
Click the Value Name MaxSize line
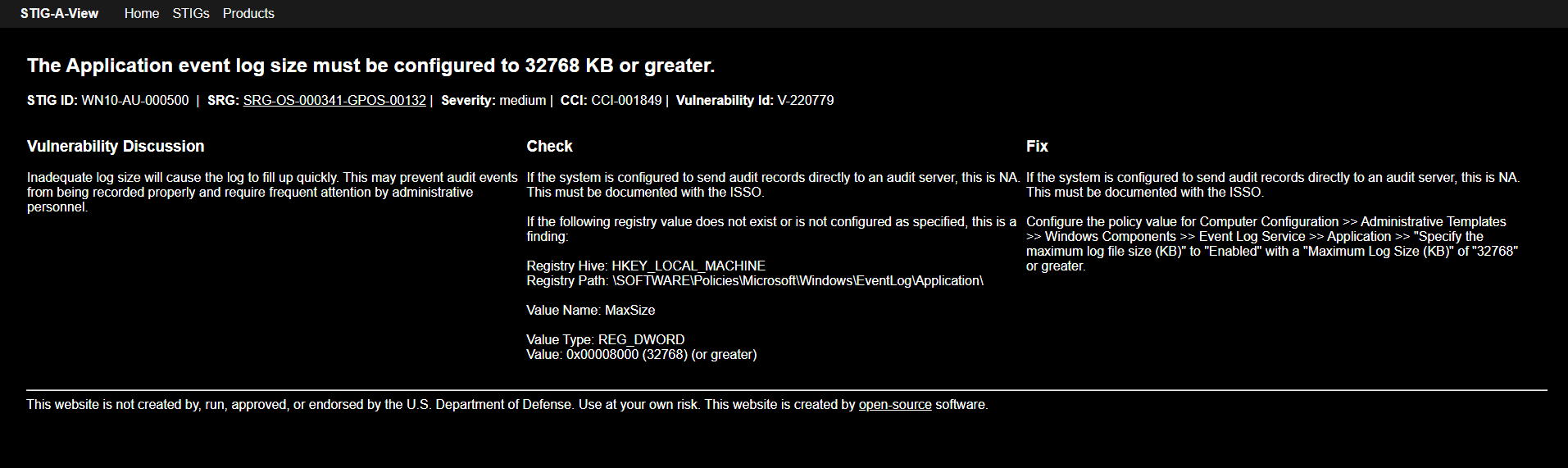coord(590,310)
